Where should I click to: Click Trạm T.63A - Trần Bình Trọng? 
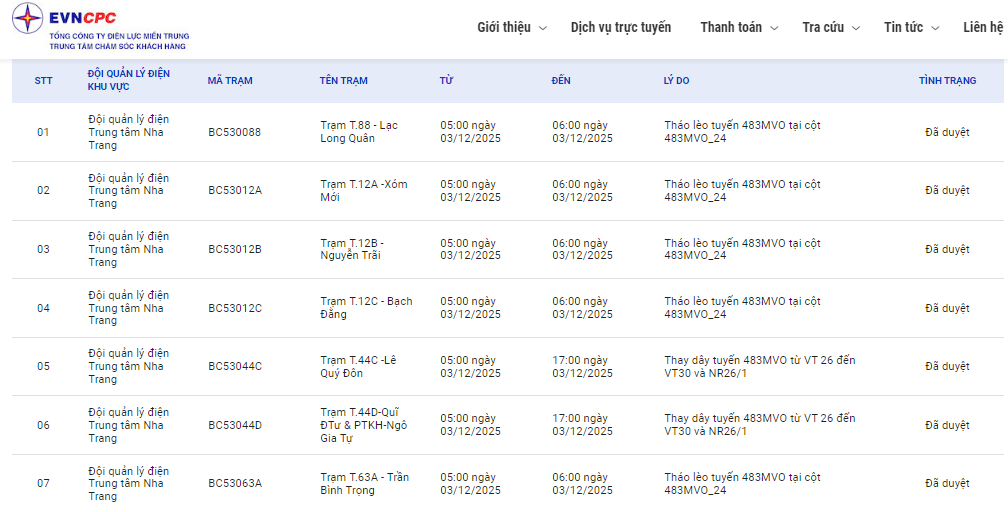coord(364,483)
